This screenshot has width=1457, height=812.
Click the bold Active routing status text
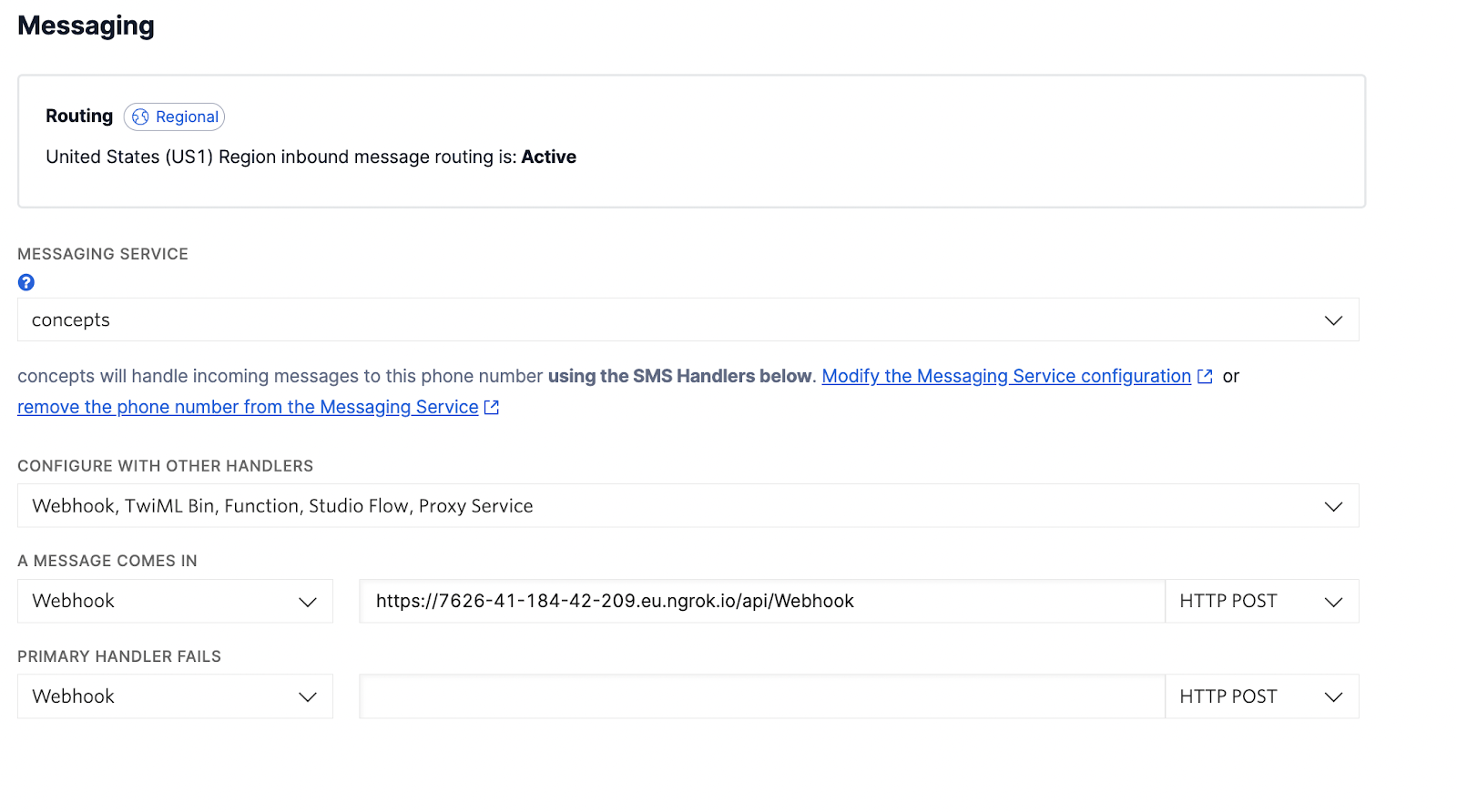coord(548,157)
